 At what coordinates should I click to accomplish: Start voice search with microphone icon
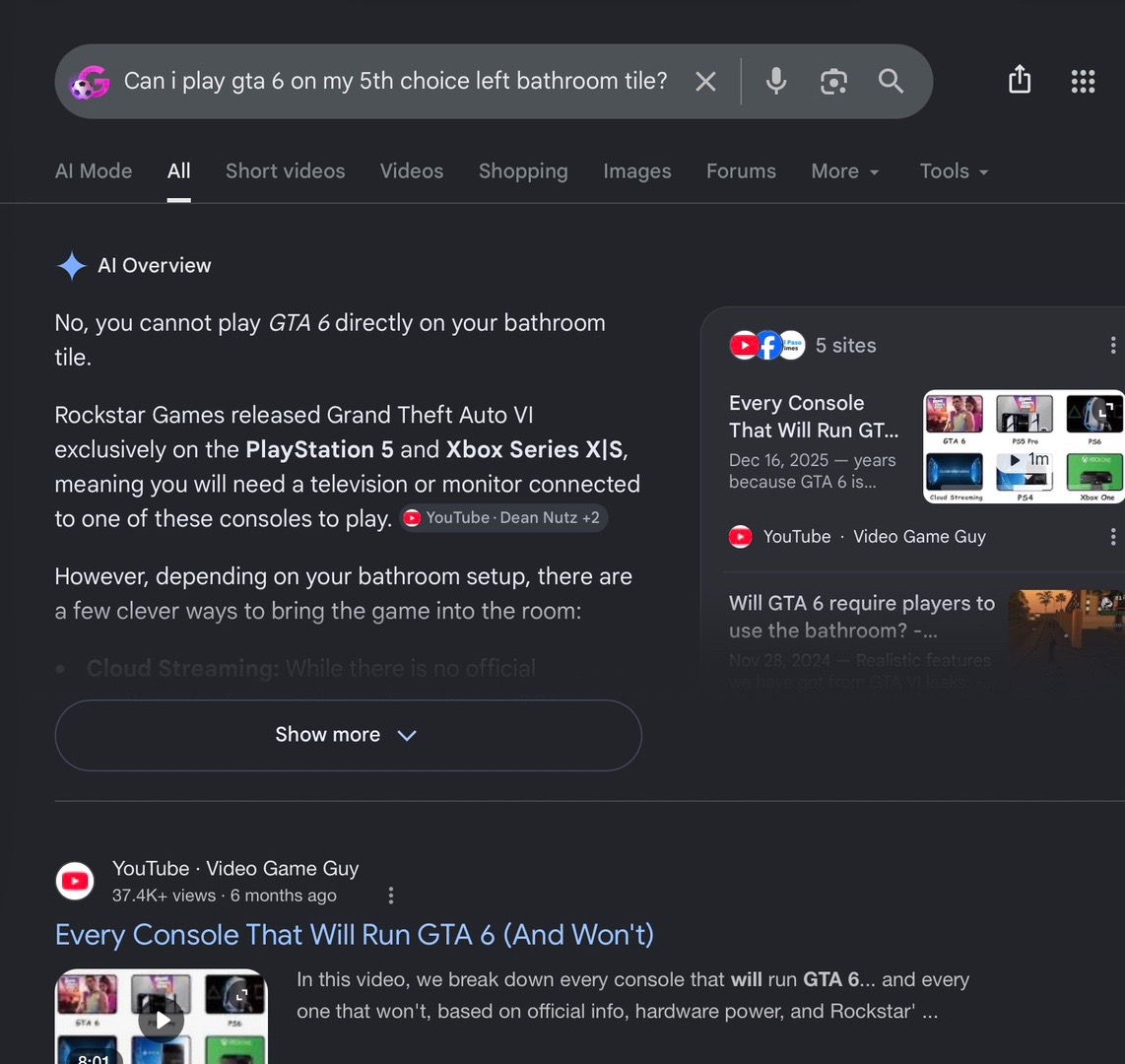(776, 81)
